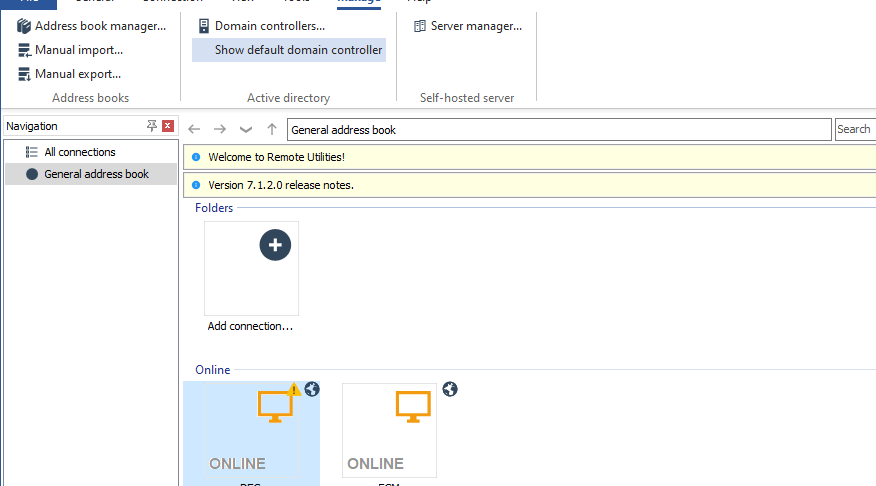The width and height of the screenshot is (876, 486).
Task: Select the online connection showing a warning triangle
Action: coord(252,432)
